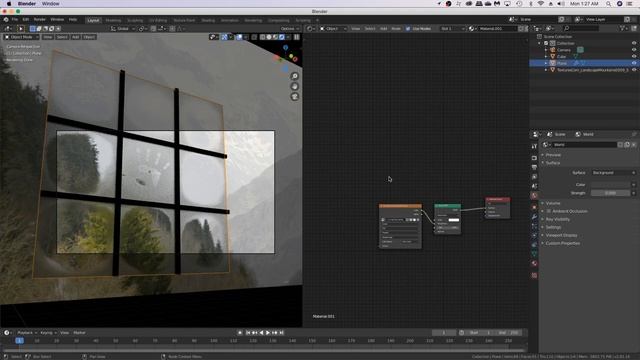Image resolution: width=640 pixels, height=360 pixels.
Task: Hide Collection with its eye icon
Action: (x=634, y=43)
